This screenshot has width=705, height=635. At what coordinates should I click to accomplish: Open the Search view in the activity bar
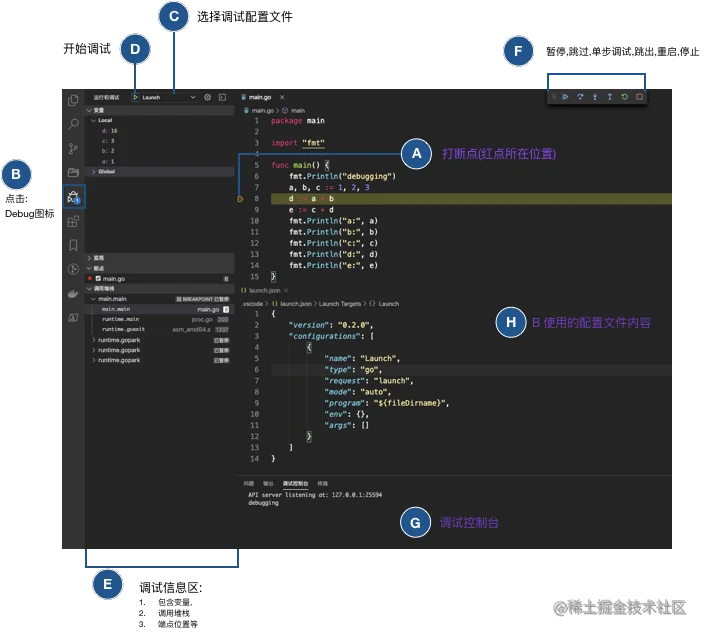tap(73, 124)
